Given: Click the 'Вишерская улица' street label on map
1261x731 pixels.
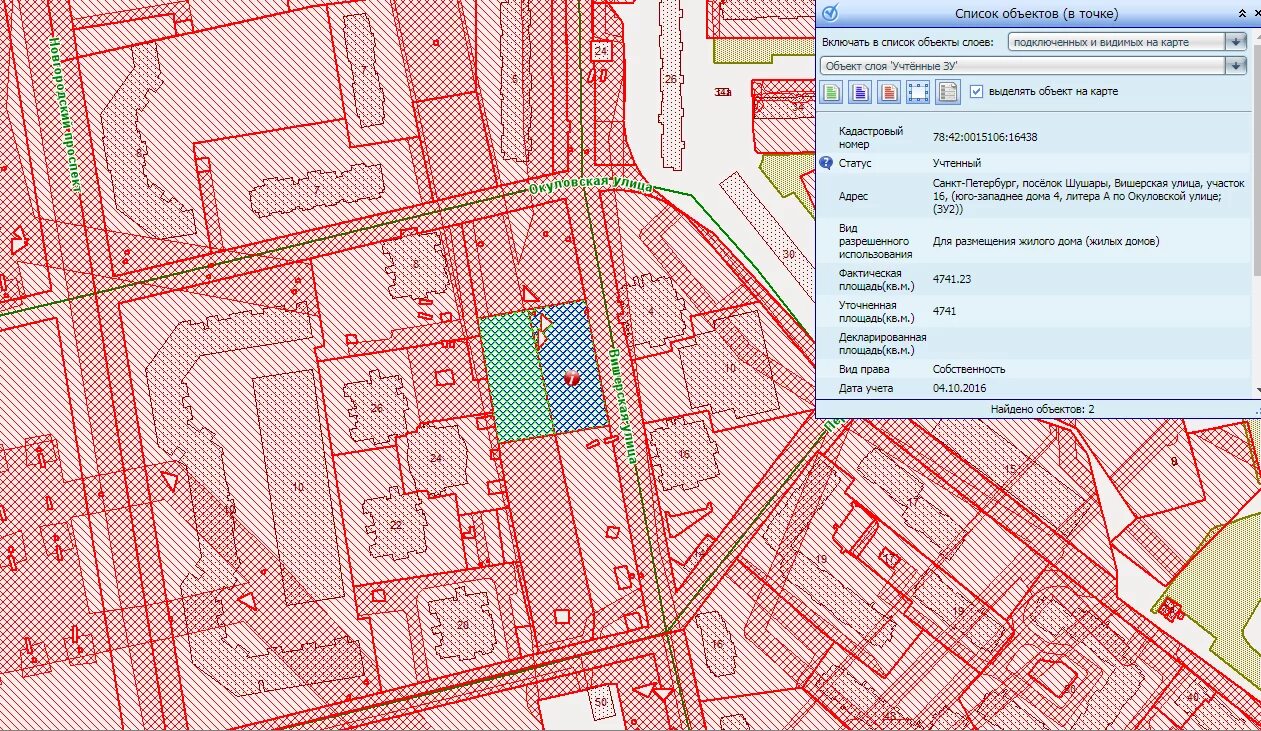Looking at the screenshot, I should pyautogui.click(x=621, y=405).
